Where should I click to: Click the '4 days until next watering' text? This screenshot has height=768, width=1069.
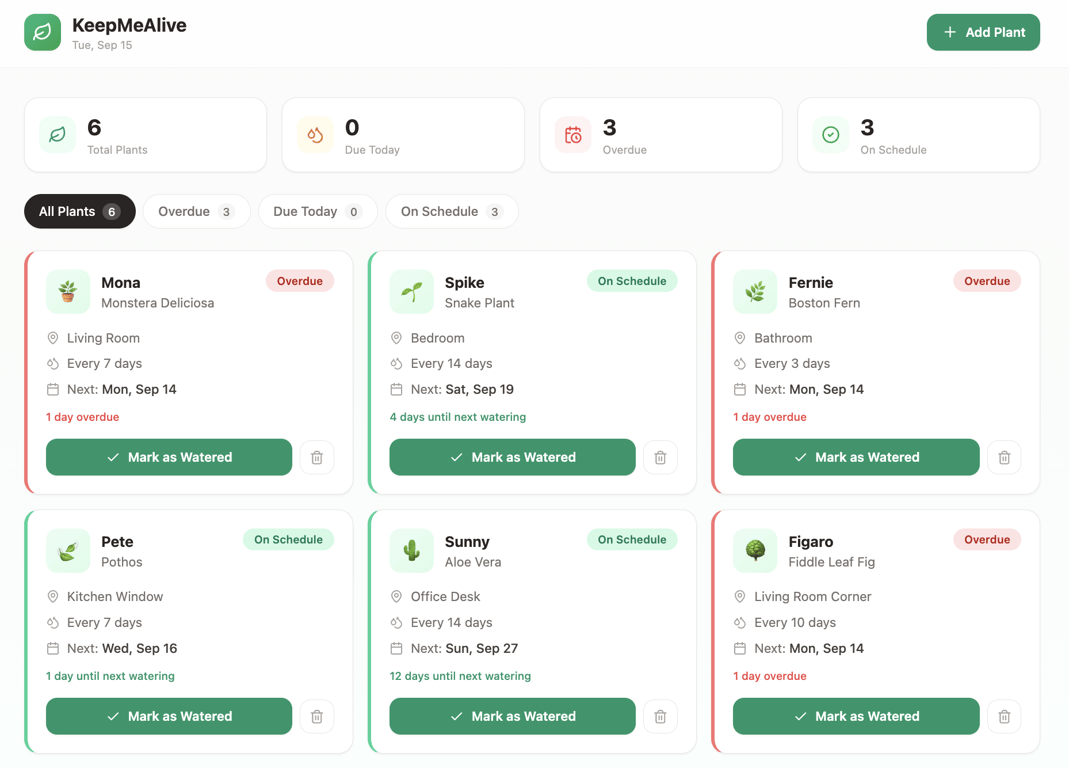(x=458, y=417)
